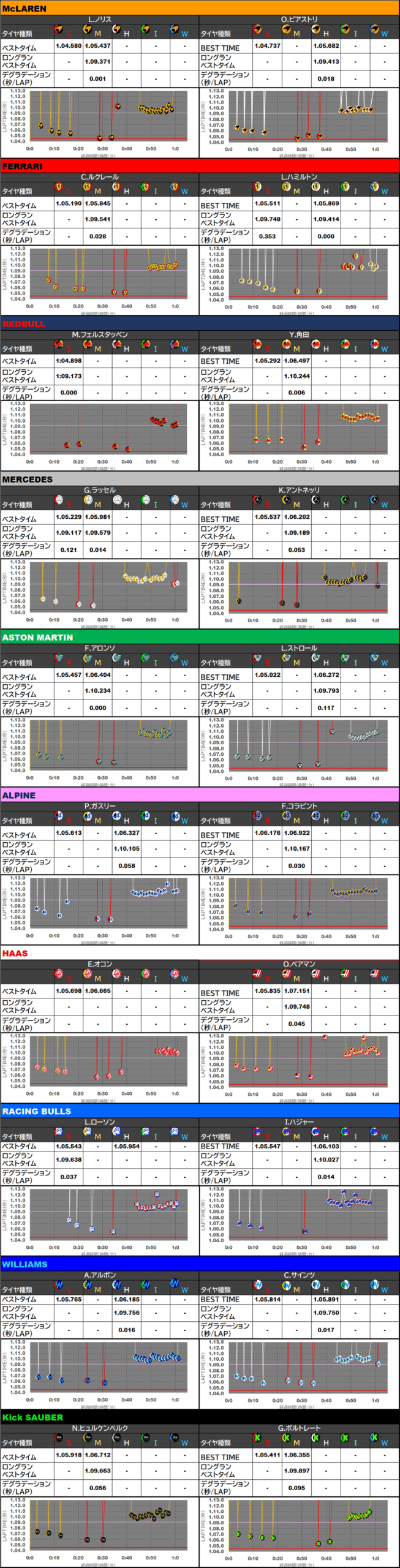The width and height of the screenshot is (400, 1568).
Task: Click the blue WILLIAMS team banner
Action: (x=200, y=1264)
